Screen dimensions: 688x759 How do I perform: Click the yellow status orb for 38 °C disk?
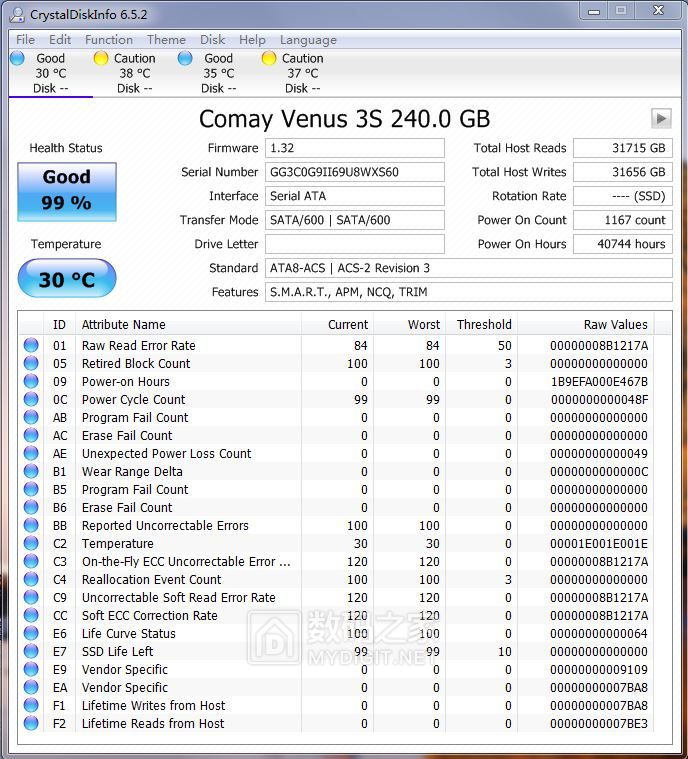tap(101, 58)
